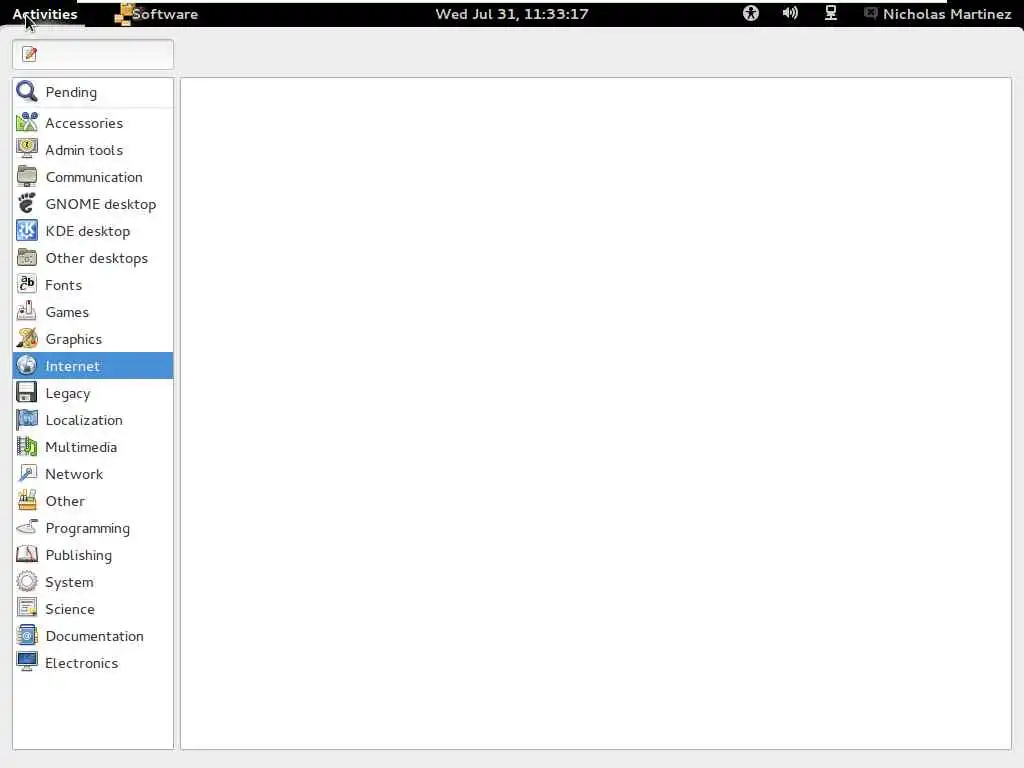This screenshot has width=1024, height=768.
Task: Click the Legacy floppy disk icon
Action: [27, 392]
